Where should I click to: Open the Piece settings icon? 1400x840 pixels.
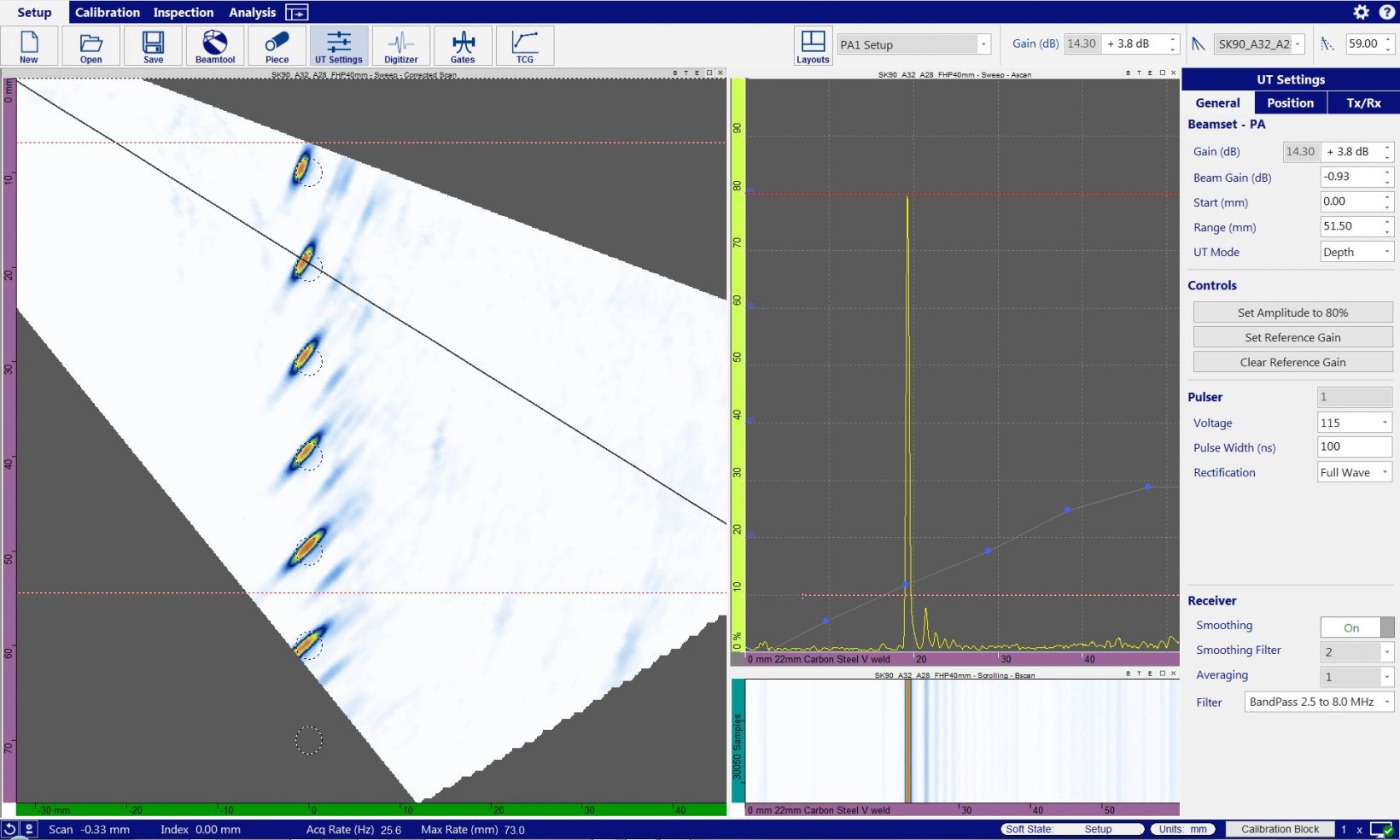[277, 46]
